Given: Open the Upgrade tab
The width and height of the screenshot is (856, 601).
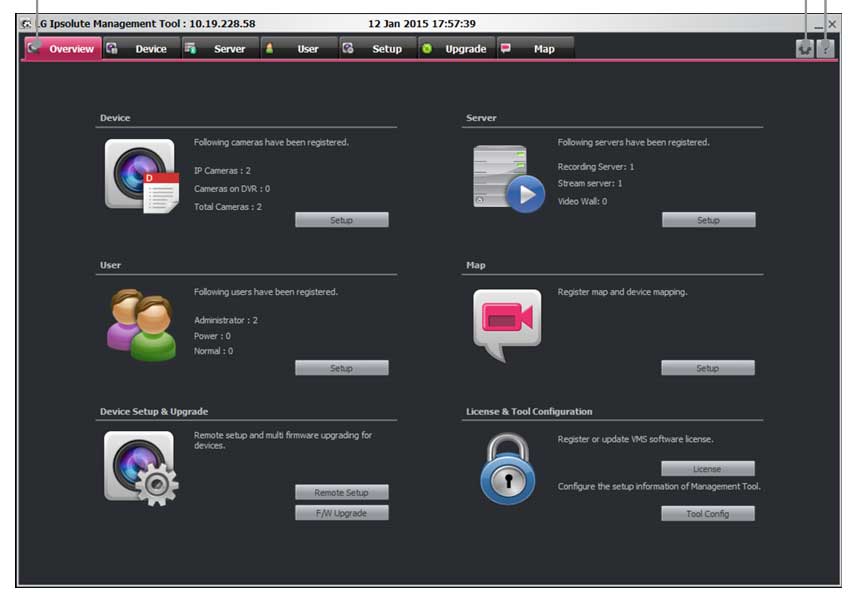Looking at the screenshot, I should pos(455,49).
